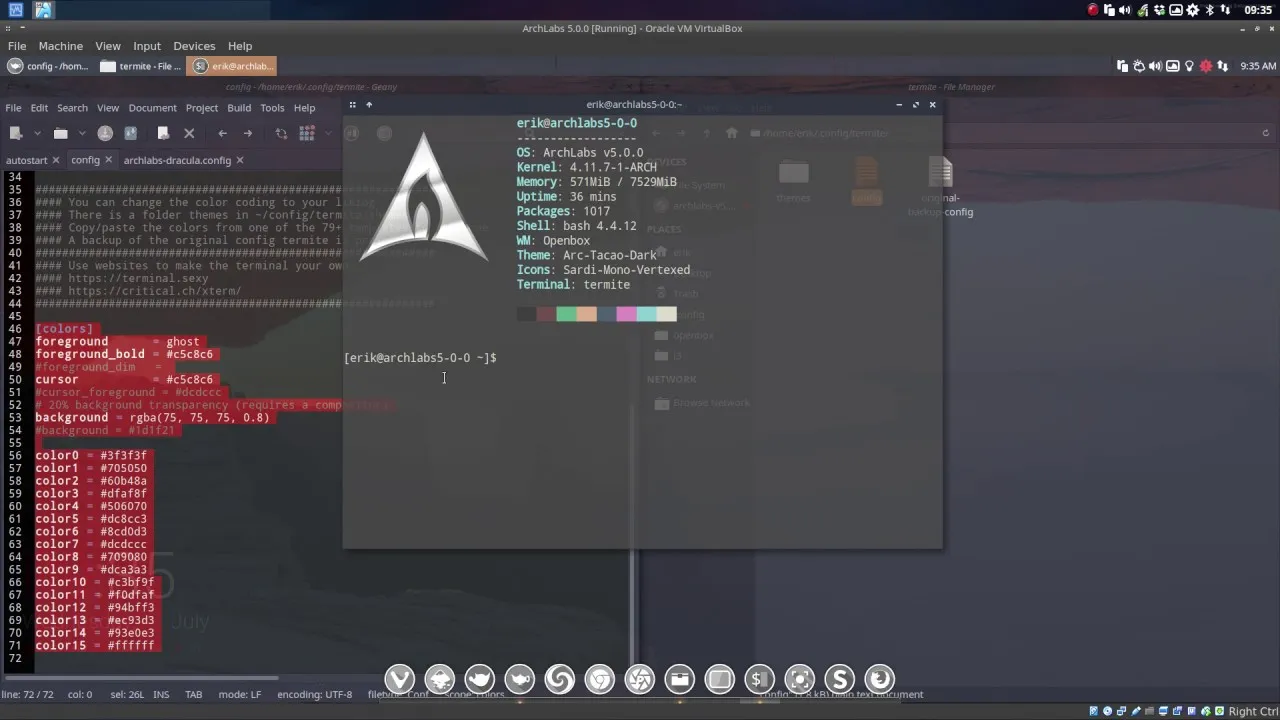Image resolution: width=1280 pixels, height=720 pixels.
Task: Click the Save document icon in Geany's toolbar
Action: click(105, 133)
